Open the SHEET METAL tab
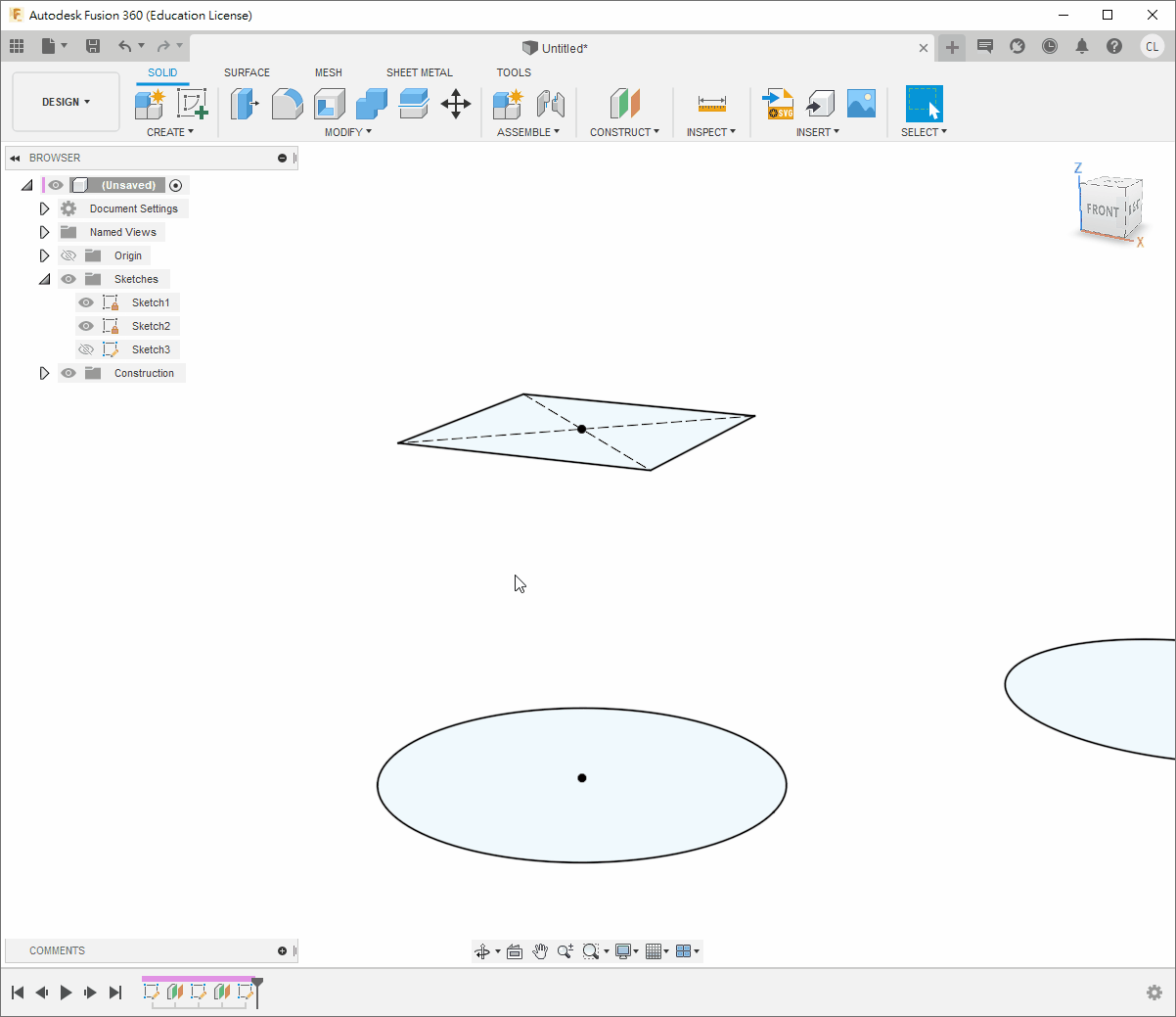The image size is (1176, 1017). coord(419,72)
